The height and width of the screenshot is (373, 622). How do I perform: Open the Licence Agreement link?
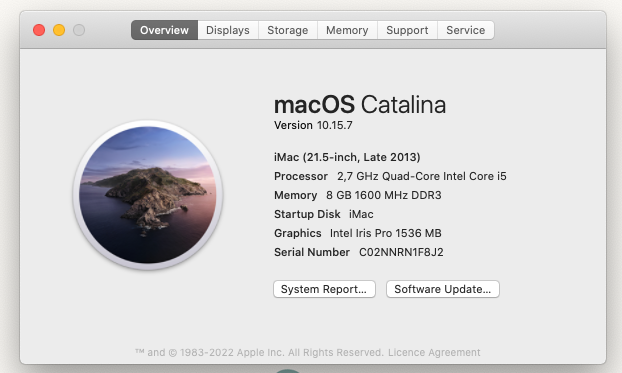pos(434,352)
